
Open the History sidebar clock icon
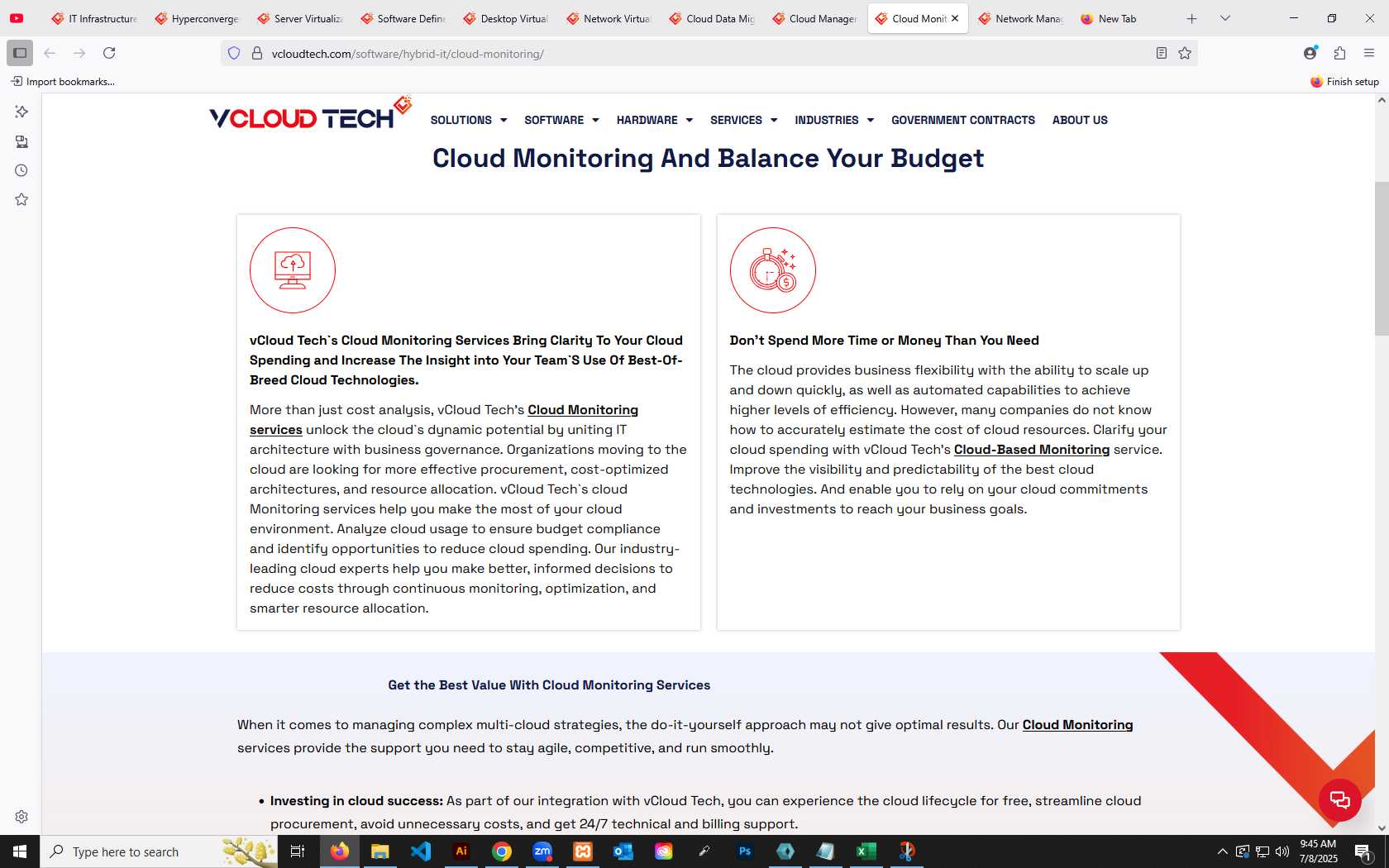pyautogui.click(x=21, y=170)
